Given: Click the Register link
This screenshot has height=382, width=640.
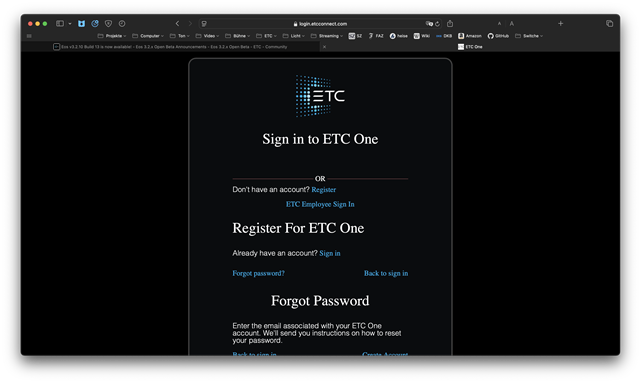Looking at the screenshot, I should coord(324,190).
